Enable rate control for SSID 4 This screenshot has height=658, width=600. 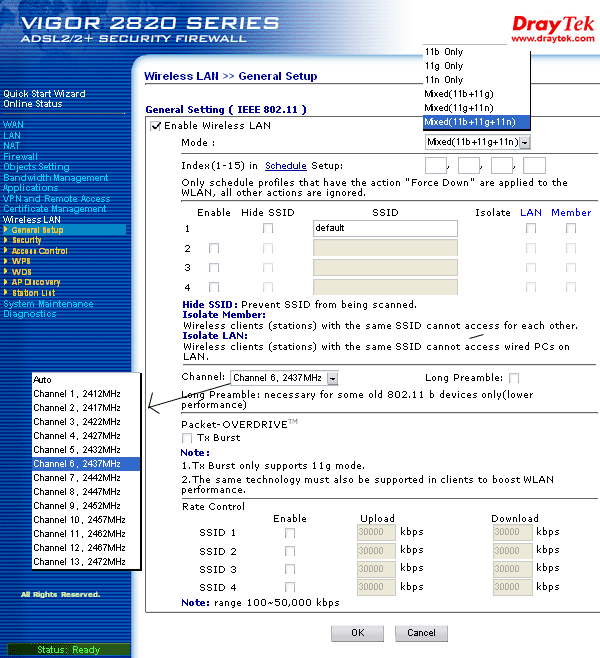click(290, 587)
